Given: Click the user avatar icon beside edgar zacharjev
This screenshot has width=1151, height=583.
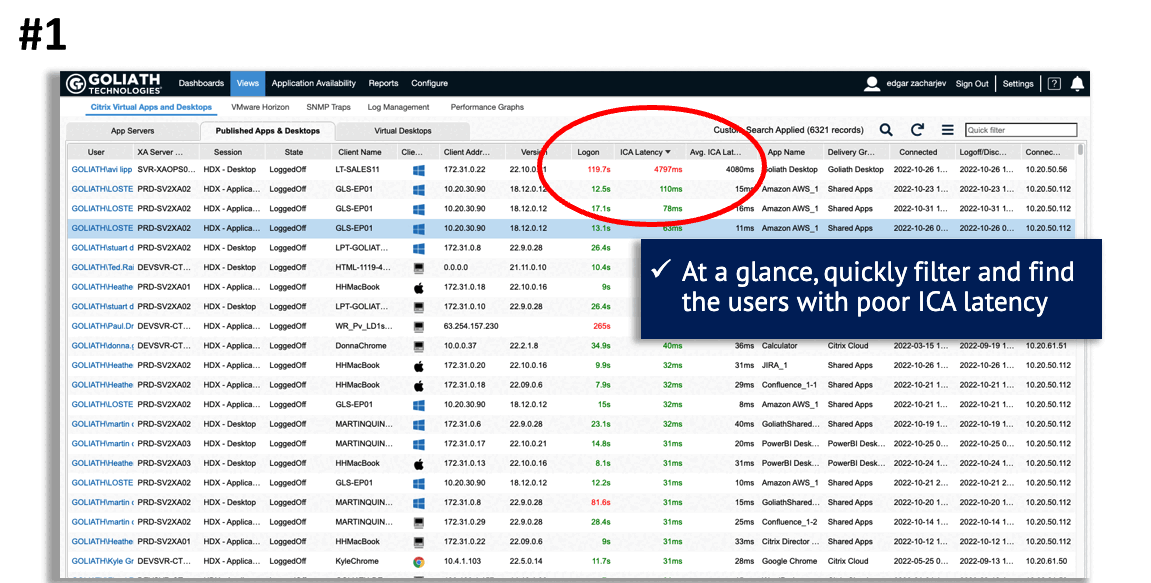Looking at the screenshot, I should [x=871, y=84].
